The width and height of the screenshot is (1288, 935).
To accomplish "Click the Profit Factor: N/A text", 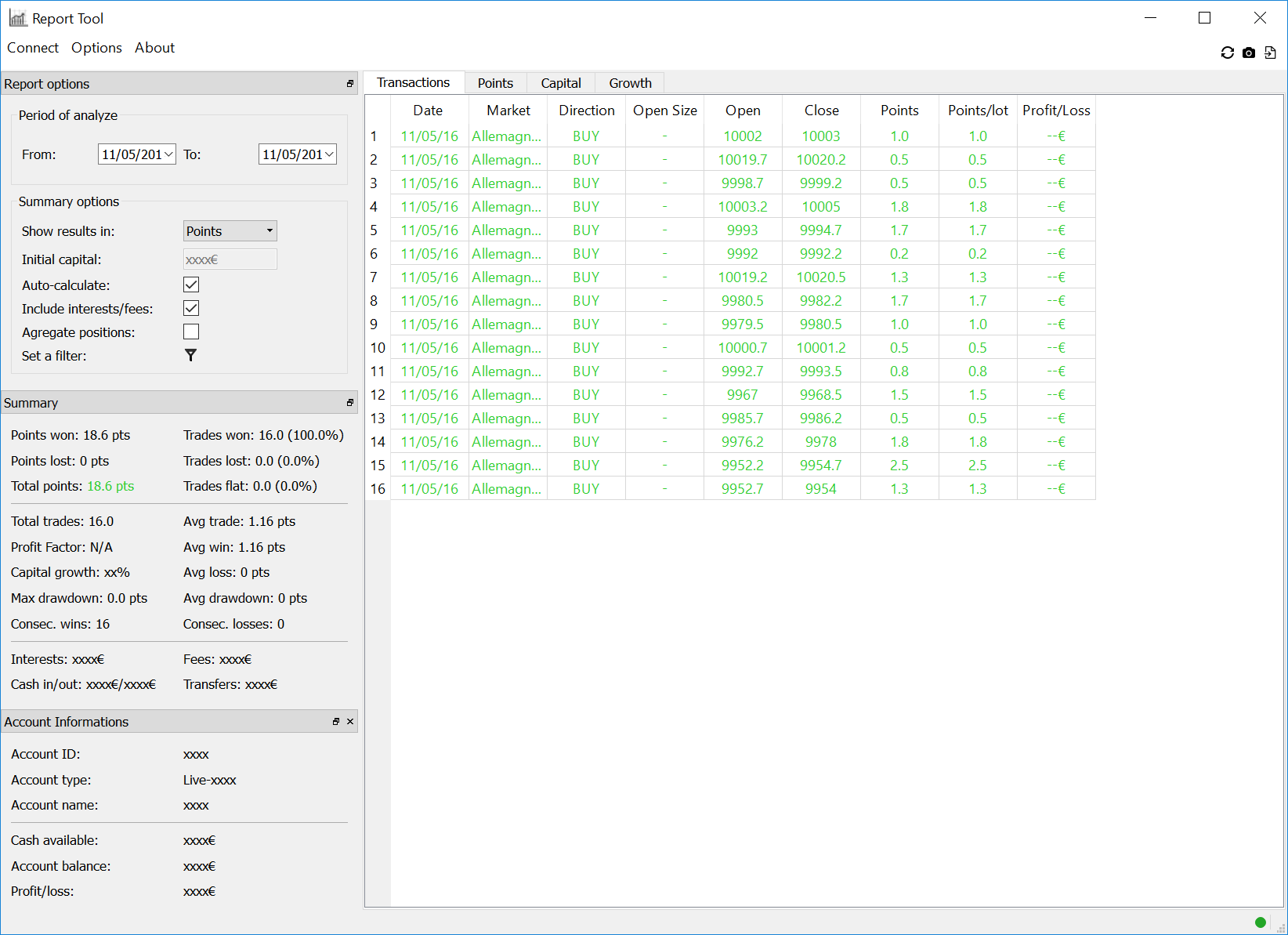I will coord(62,547).
